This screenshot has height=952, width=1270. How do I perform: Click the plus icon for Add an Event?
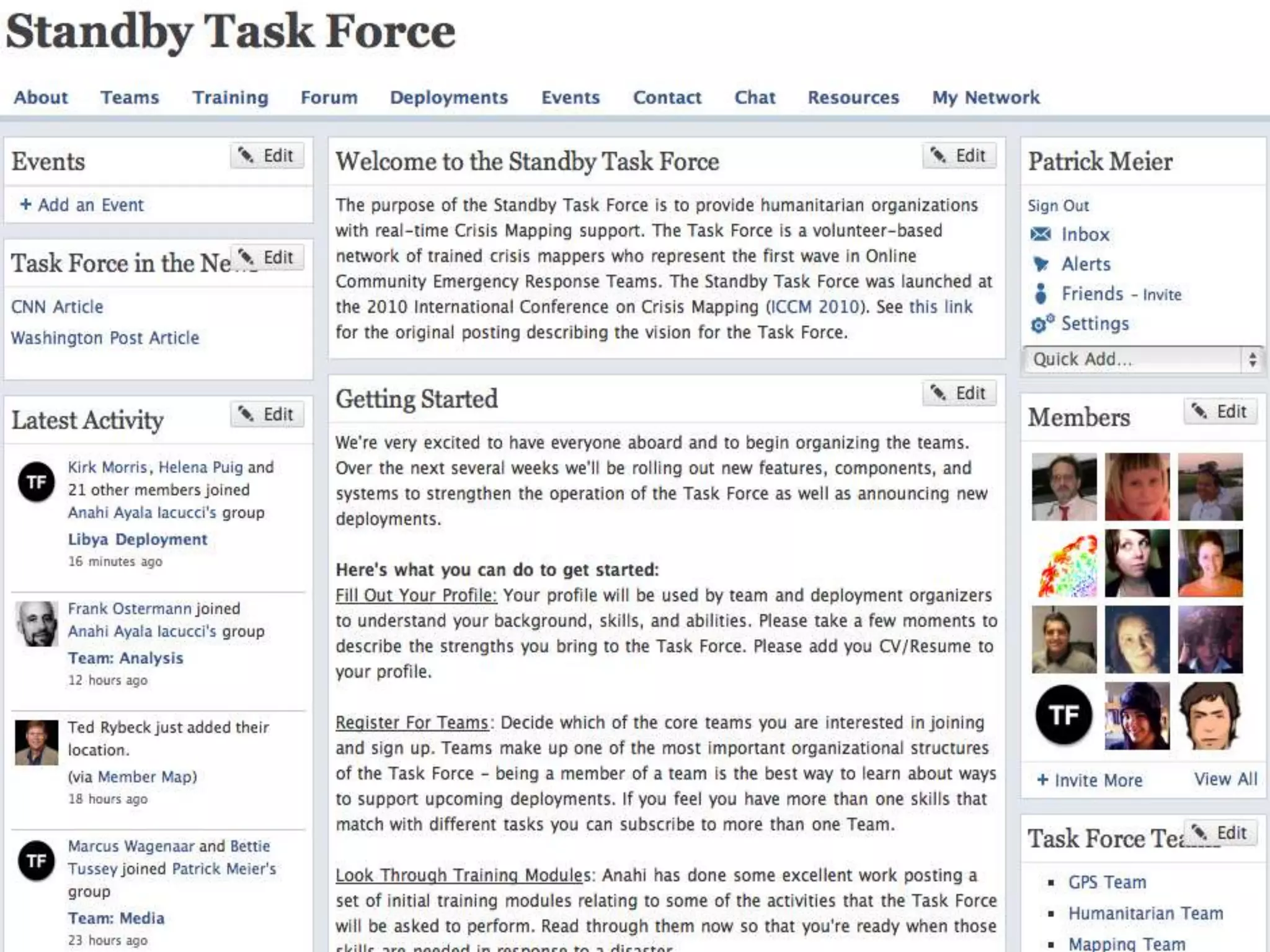coord(25,205)
